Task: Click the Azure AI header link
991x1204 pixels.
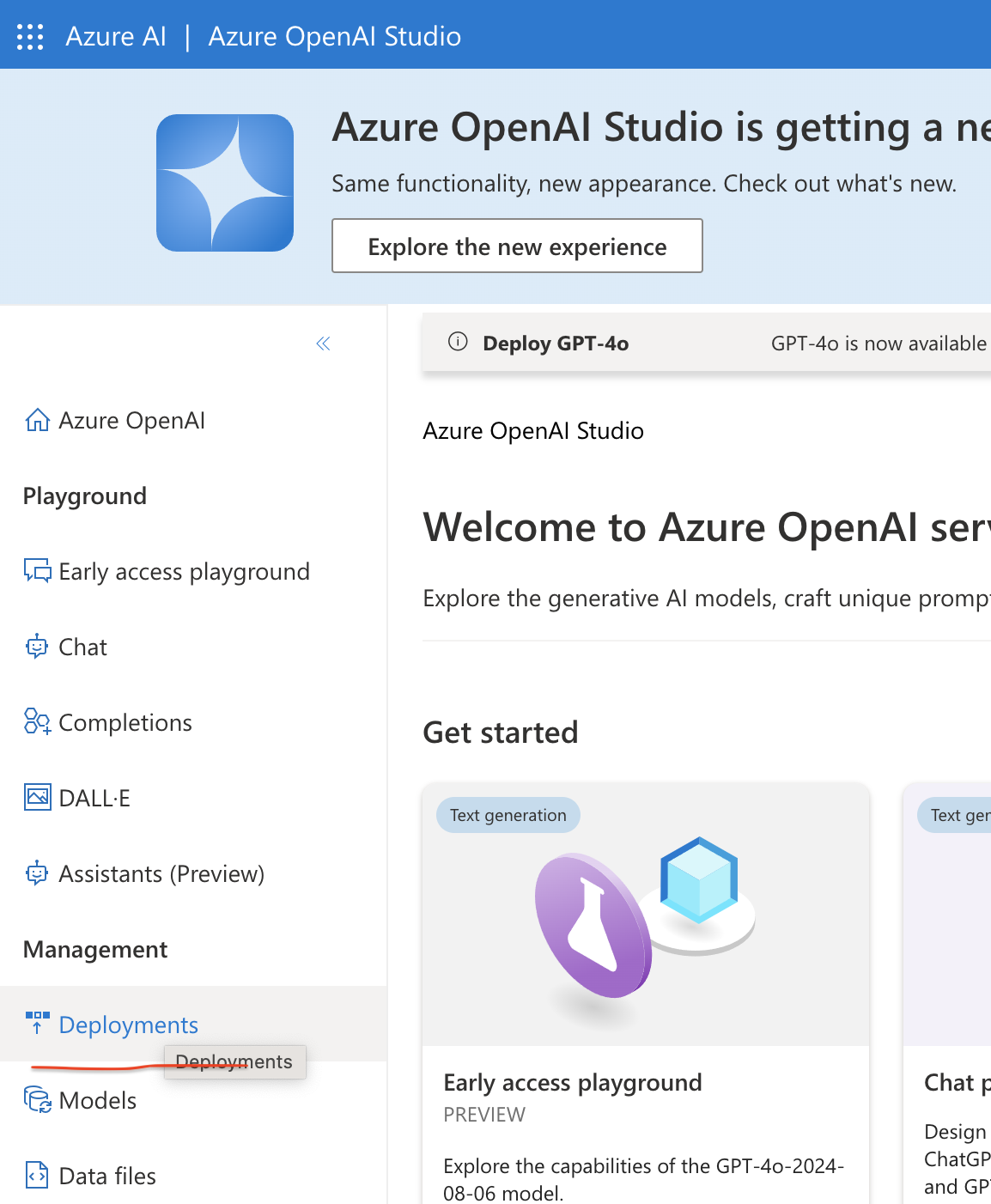Action: (116, 36)
